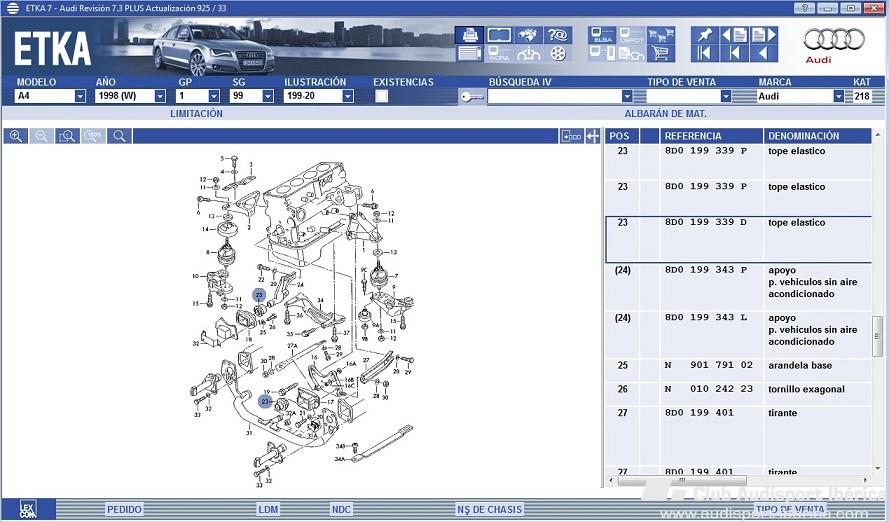
Task: Click the car information icon
Action: coord(528,54)
